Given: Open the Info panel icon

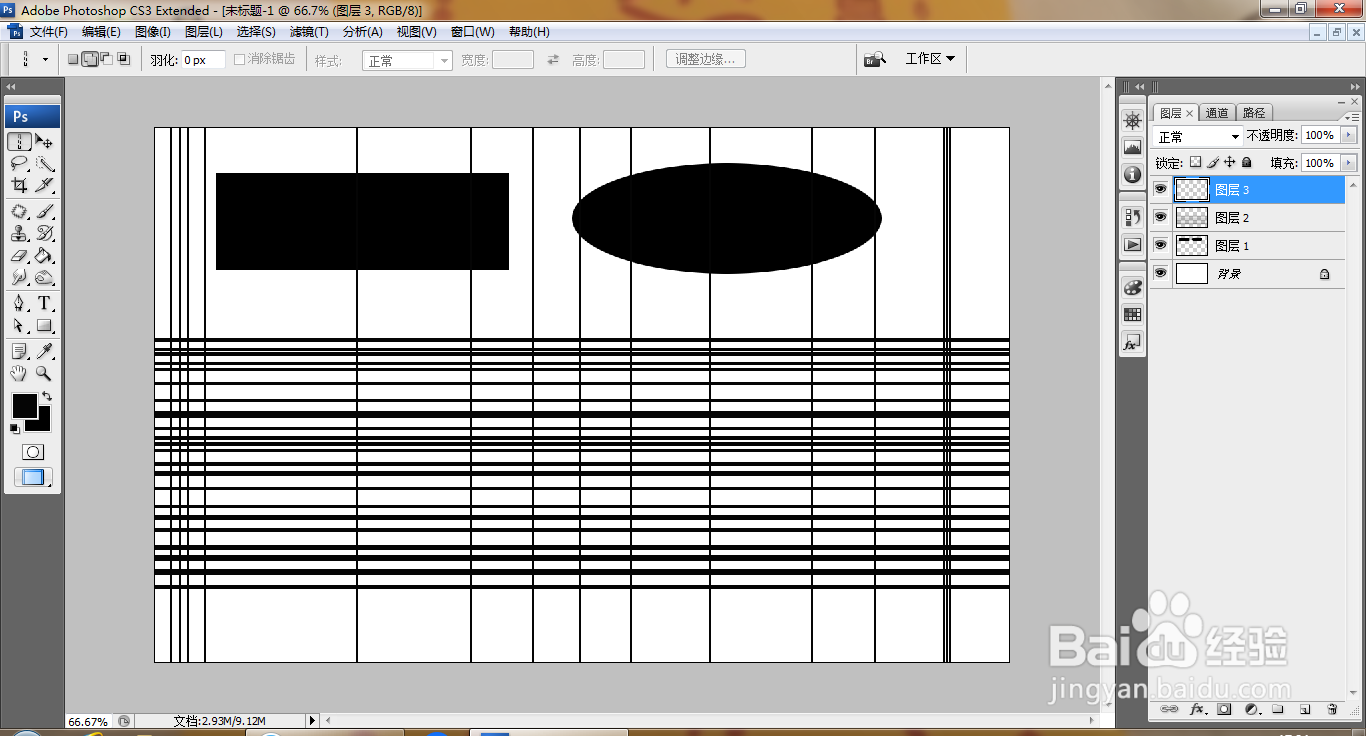Looking at the screenshot, I should pyautogui.click(x=1132, y=175).
